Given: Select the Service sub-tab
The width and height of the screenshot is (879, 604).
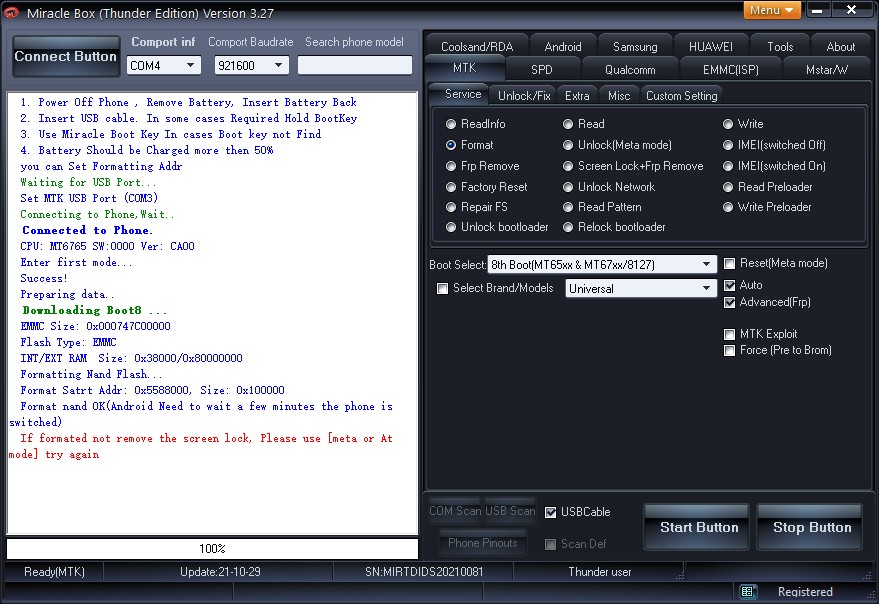Looking at the screenshot, I should (x=463, y=94).
